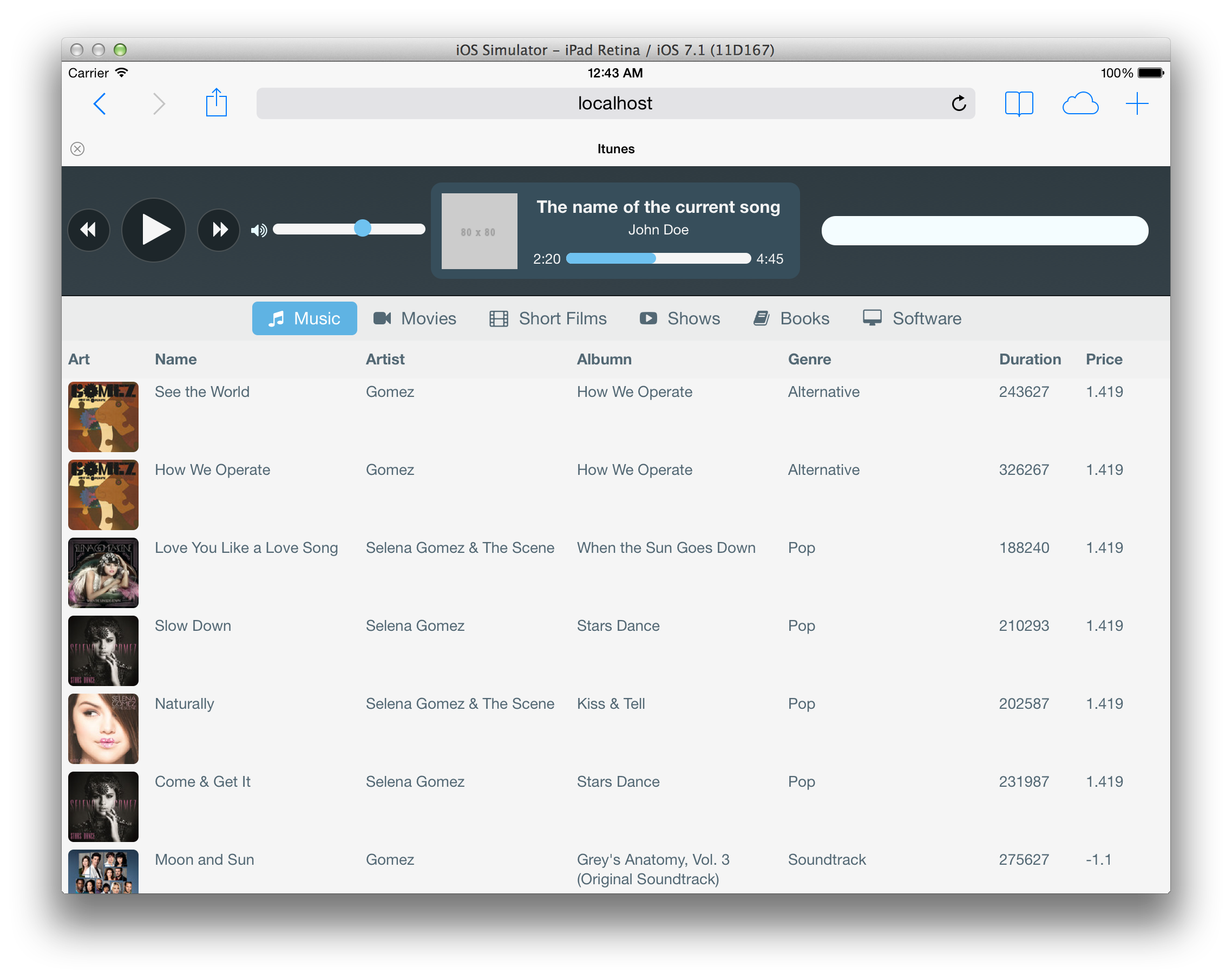Click the rewind previous track button
Viewport: 1232px width, 979px height.
tap(89, 230)
